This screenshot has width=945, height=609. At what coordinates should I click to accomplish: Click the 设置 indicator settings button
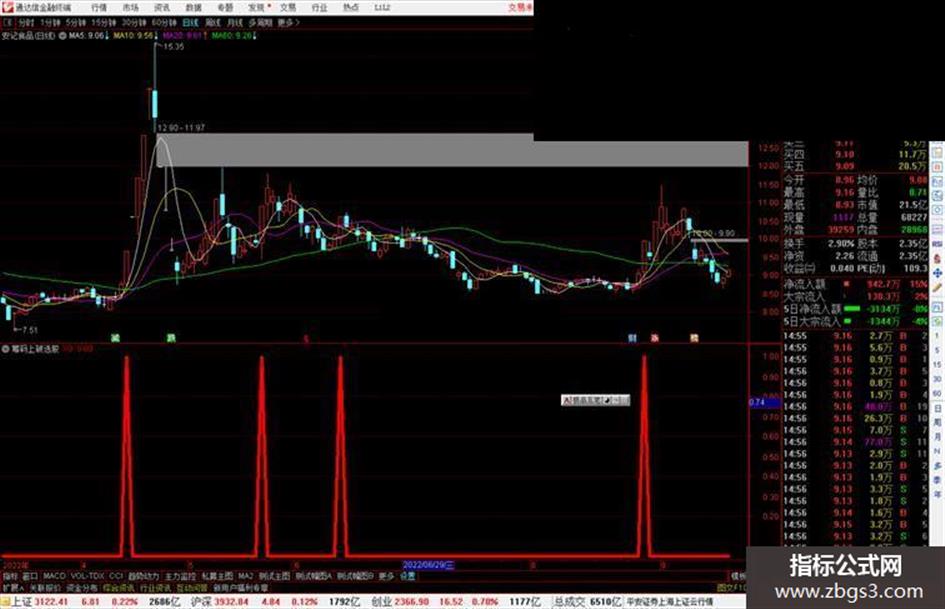coord(407,576)
